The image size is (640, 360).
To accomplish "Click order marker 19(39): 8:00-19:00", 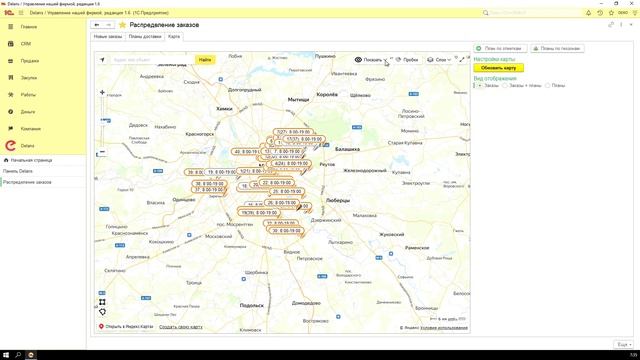I will tap(259, 213).
